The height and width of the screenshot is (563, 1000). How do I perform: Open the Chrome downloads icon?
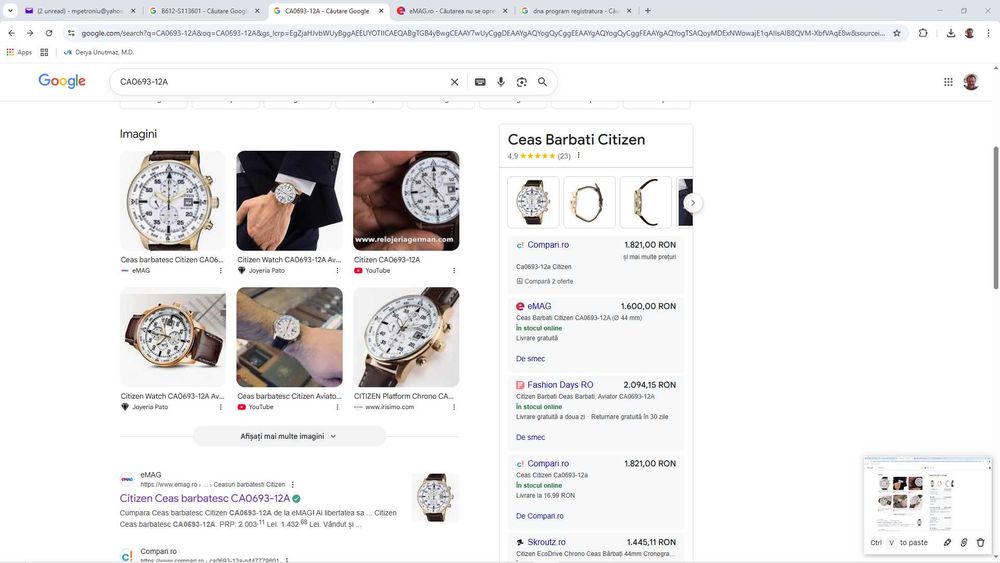tap(950, 33)
